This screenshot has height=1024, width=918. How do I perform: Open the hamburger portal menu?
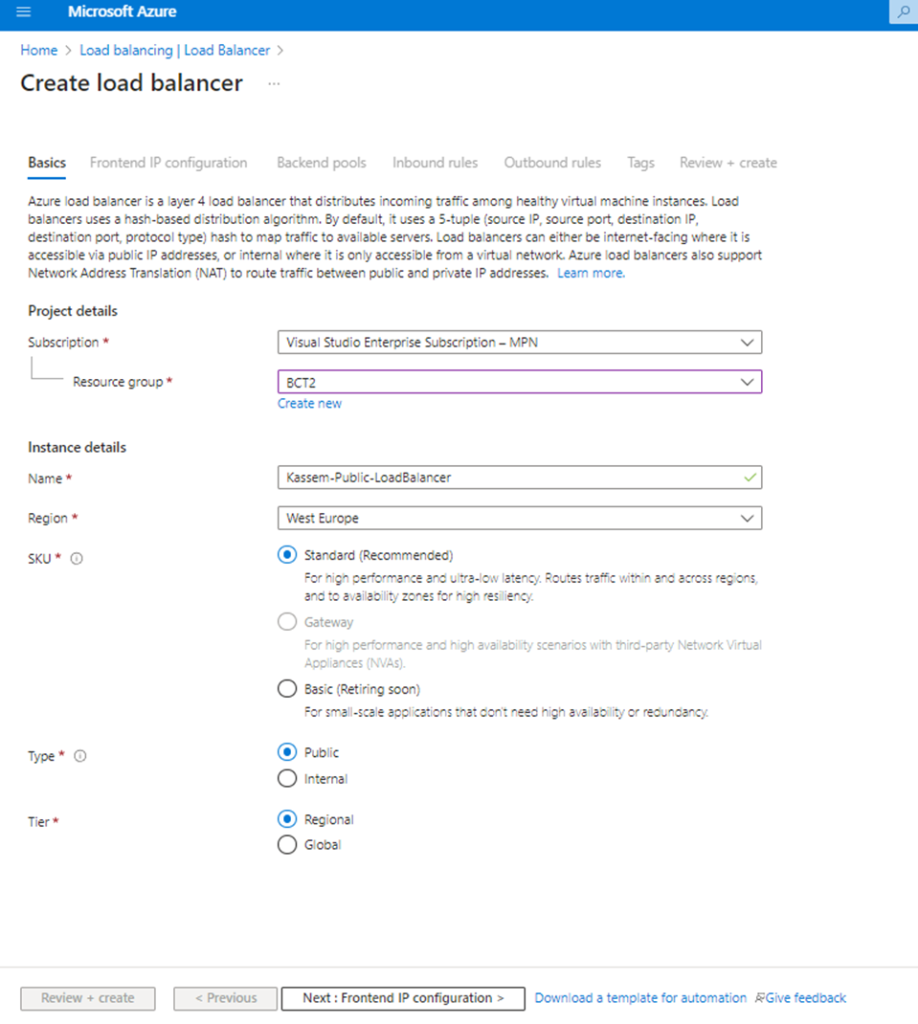click(x=24, y=12)
